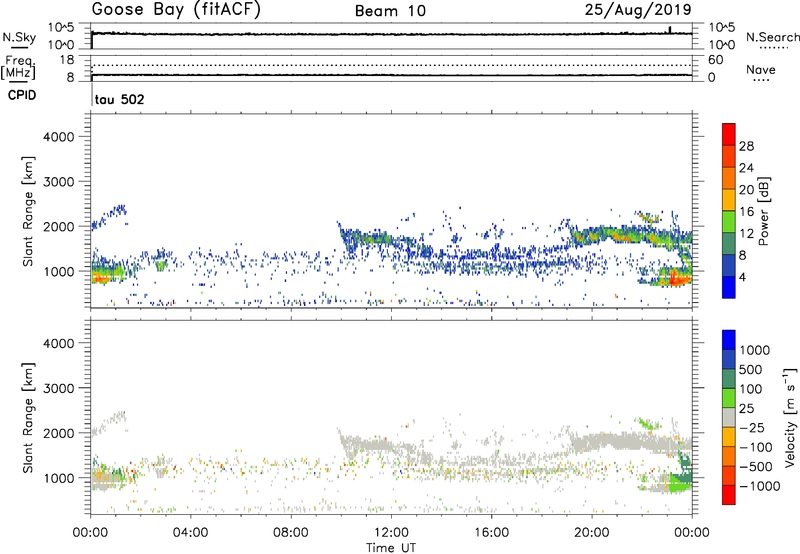Image resolution: width=800 pixels, height=554 pixels.
Task: Click the "100" label on Velocity colorbar
Action: click(x=751, y=389)
